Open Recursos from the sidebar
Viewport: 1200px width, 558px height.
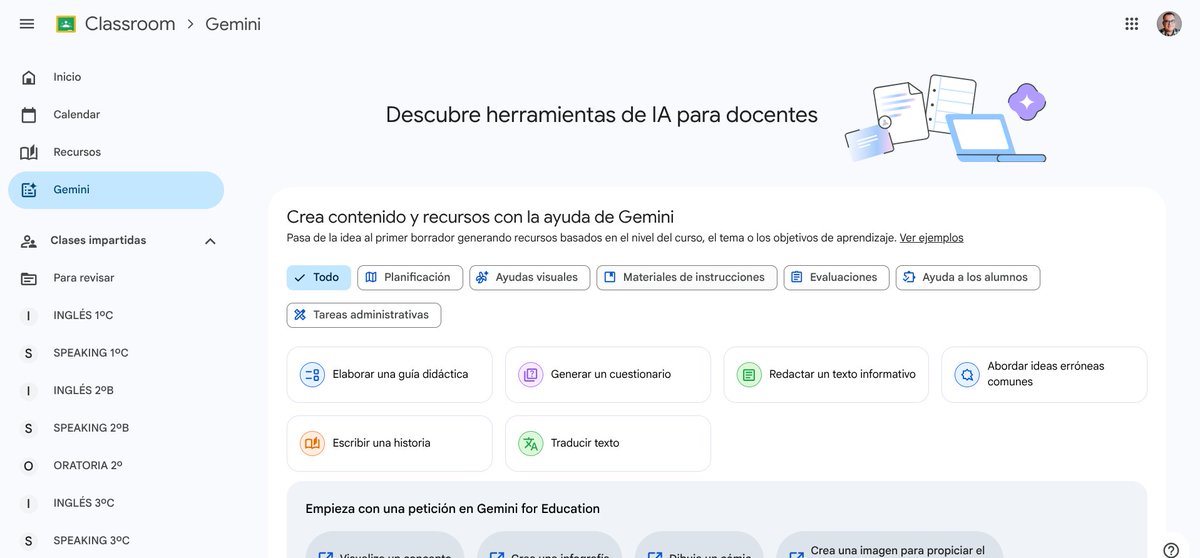(x=116, y=152)
